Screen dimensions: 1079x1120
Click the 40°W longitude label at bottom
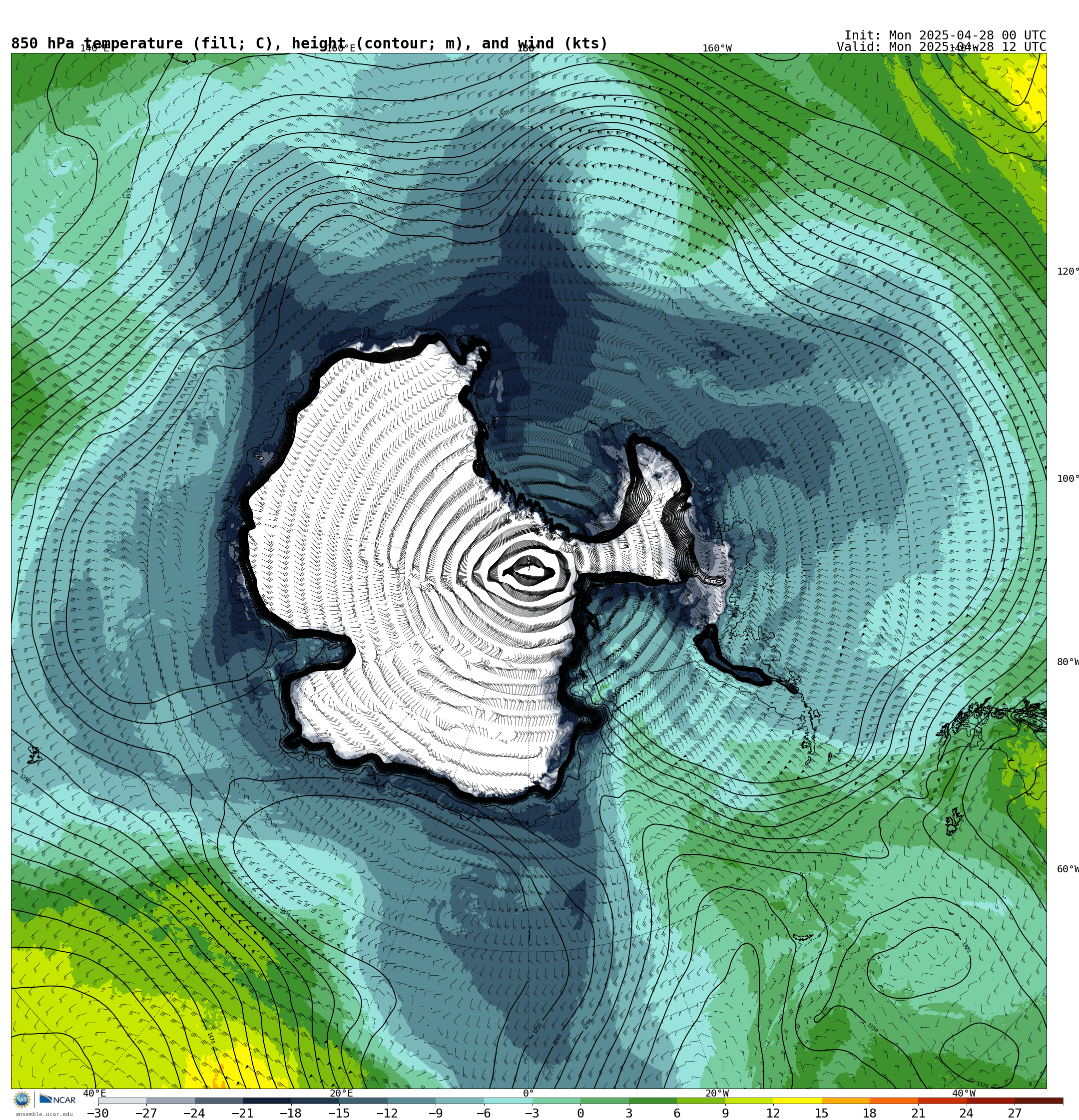click(964, 1093)
